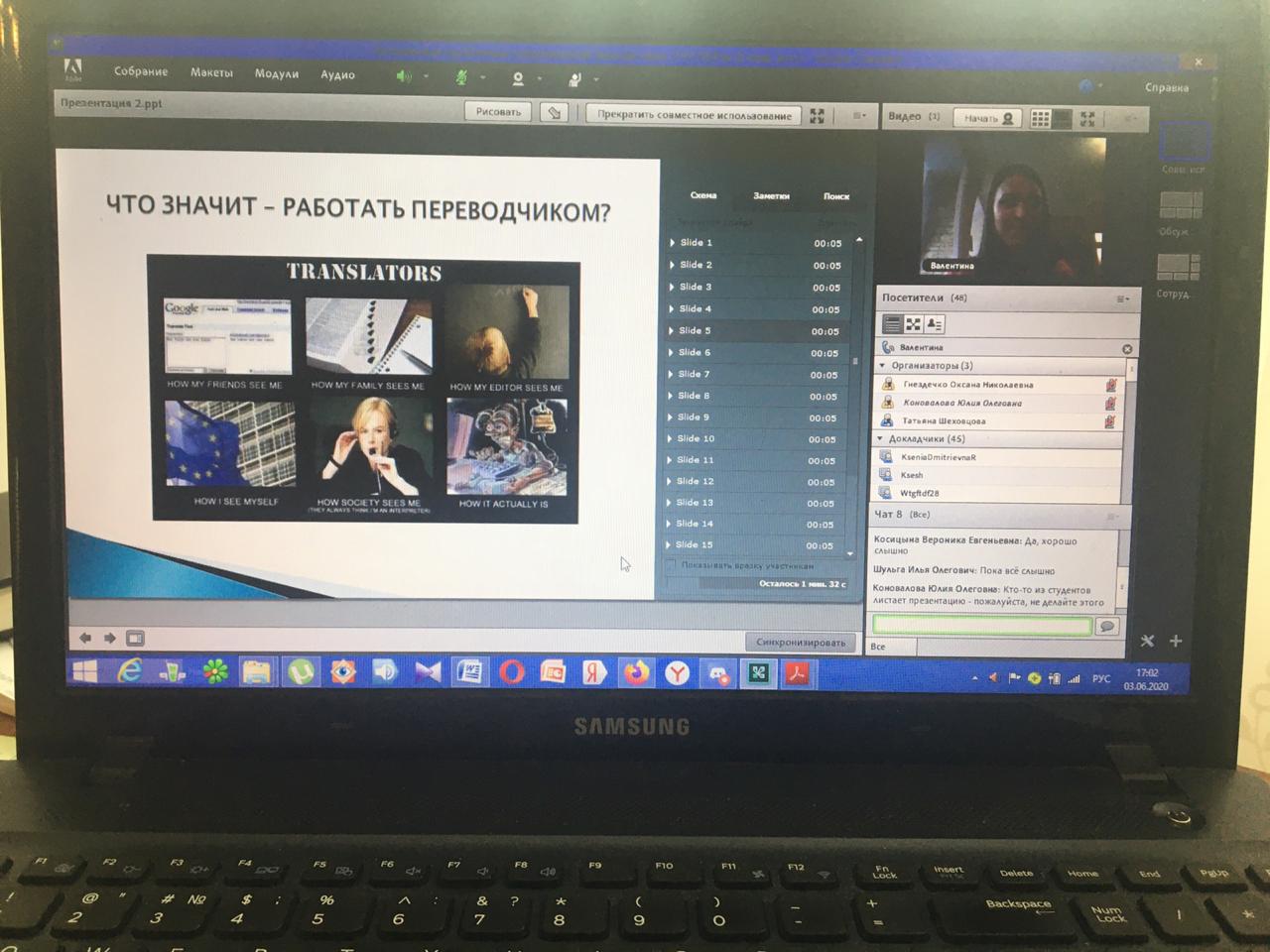This screenshot has height=952, width=1270.
Task: Click Синхронизировать button
Action: (x=801, y=643)
